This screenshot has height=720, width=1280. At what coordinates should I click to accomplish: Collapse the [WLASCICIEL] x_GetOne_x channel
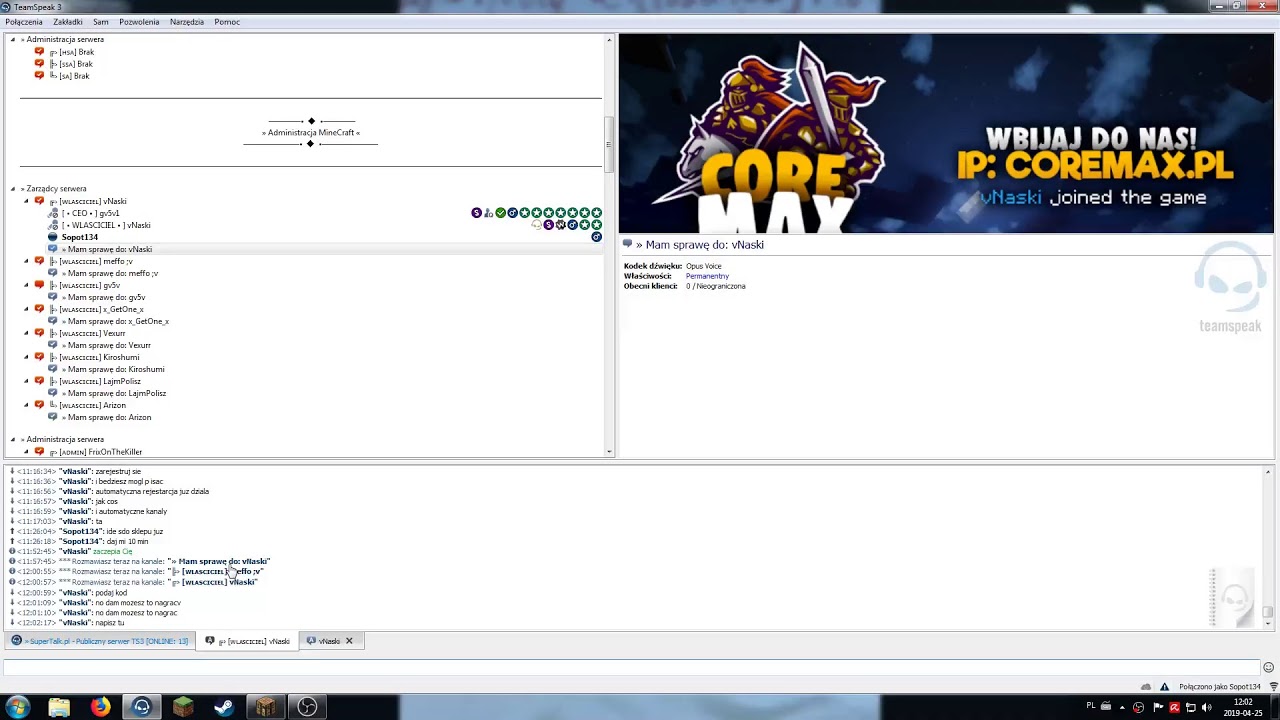[x=27, y=309]
